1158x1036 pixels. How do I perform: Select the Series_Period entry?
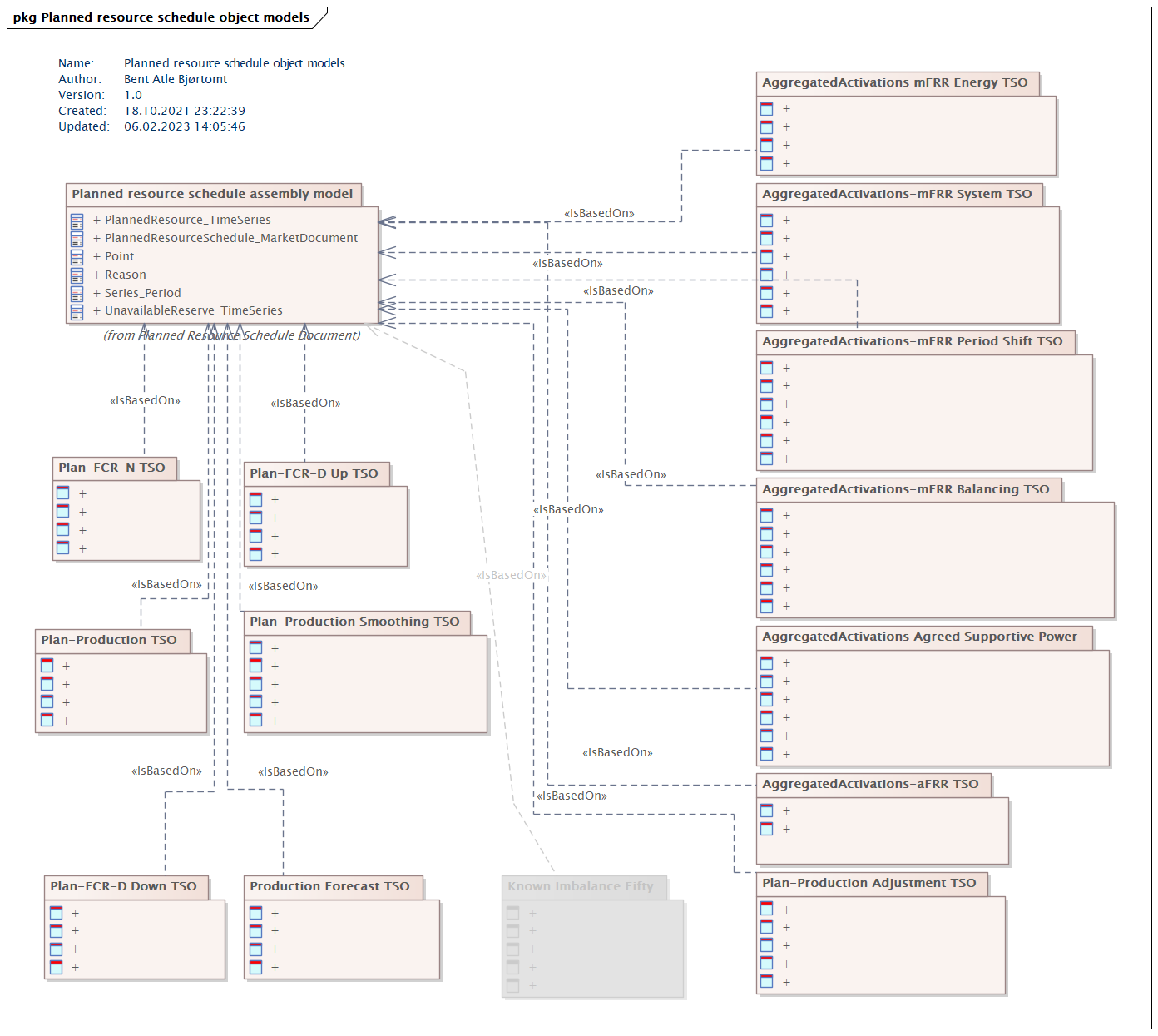pyautogui.click(x=136, y=293)
